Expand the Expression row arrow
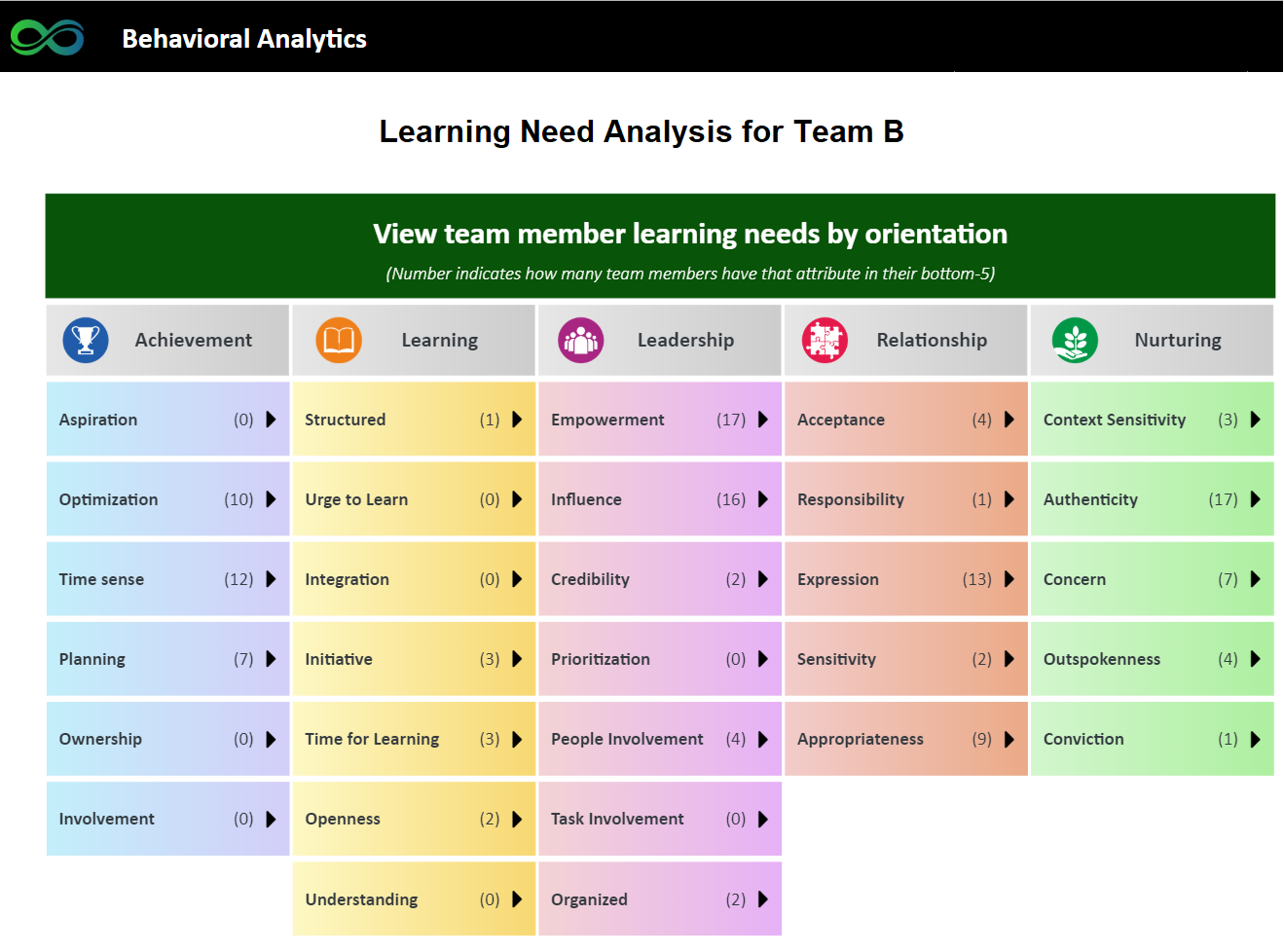This screenshot has height=952, width=1284. pyautogui.click(x=1009, y=579)
